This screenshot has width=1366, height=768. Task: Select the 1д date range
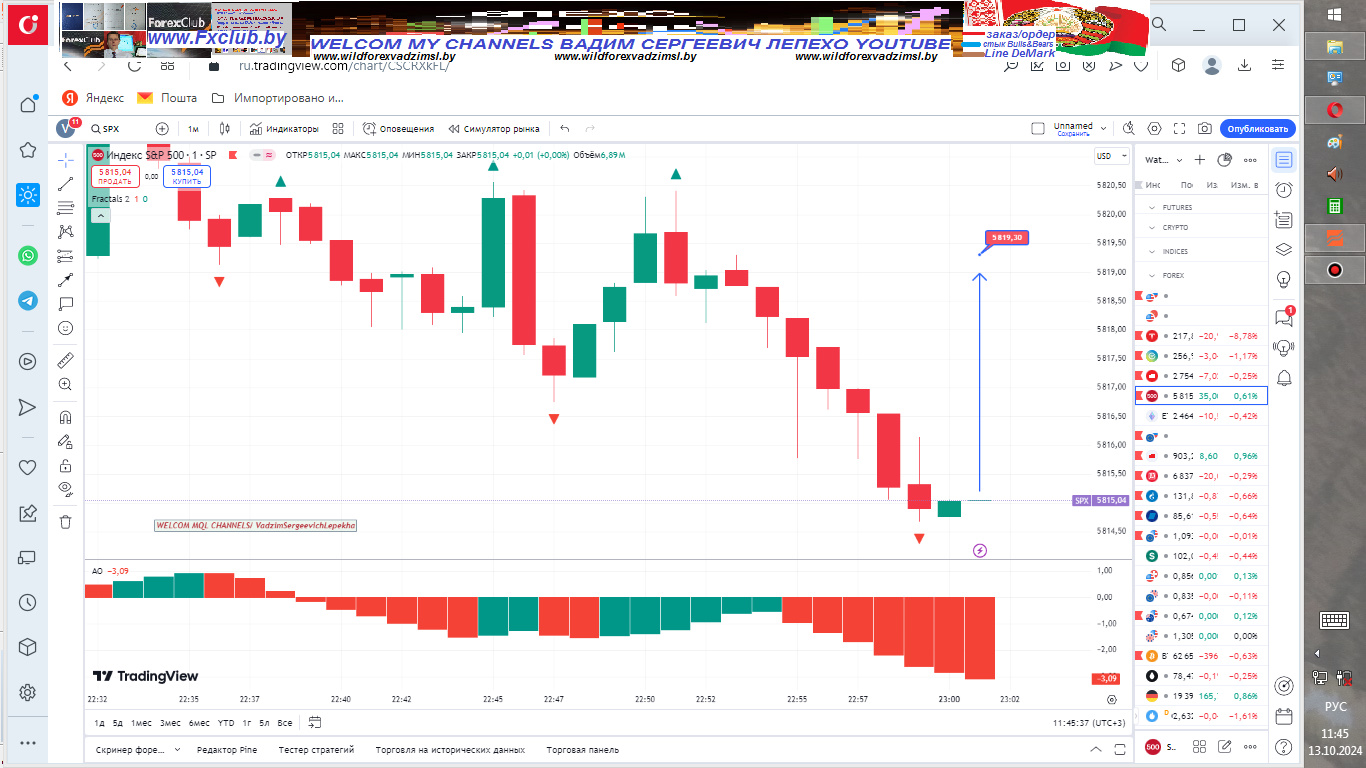click(x=99, y=722)
